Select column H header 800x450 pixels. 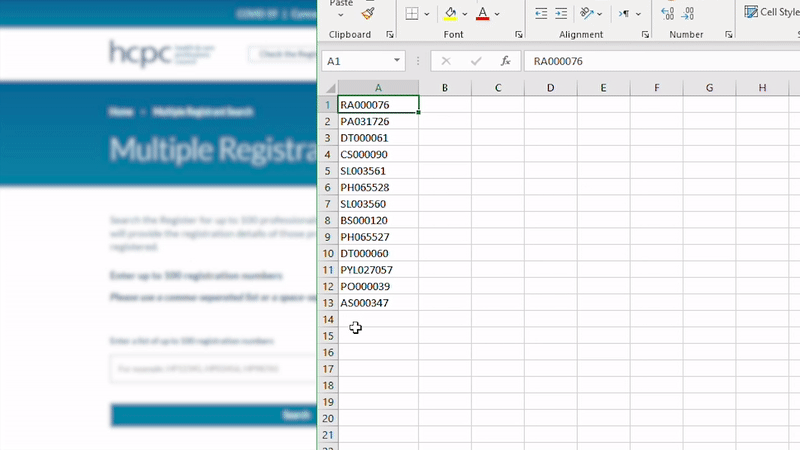coord(762,88)
